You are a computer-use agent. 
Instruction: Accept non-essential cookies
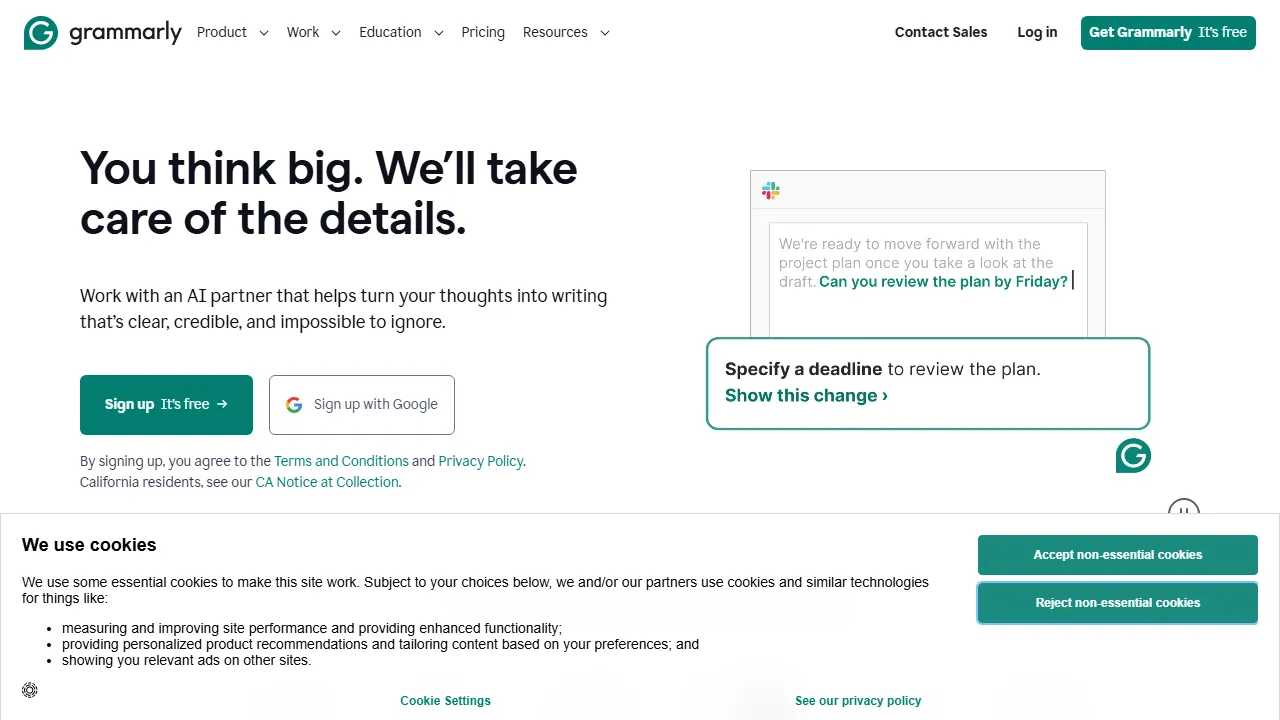coord(1117,554)
